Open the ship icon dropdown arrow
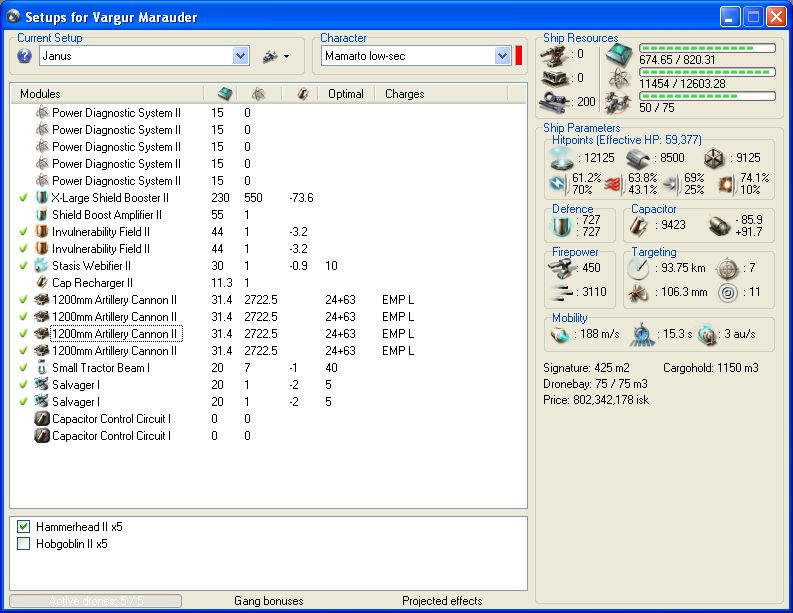793x613 pixels. (286, 57)
